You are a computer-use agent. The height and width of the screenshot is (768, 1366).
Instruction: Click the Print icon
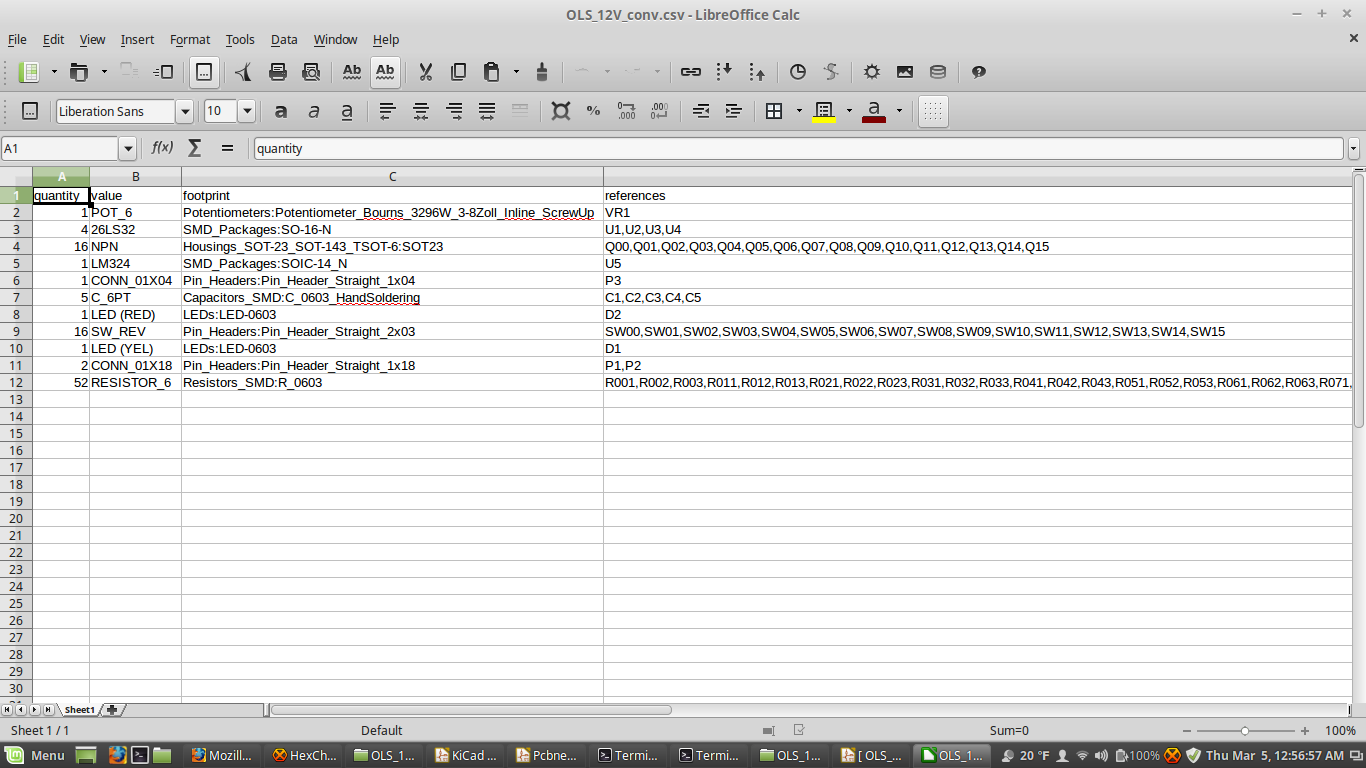(x=278, y=72)
